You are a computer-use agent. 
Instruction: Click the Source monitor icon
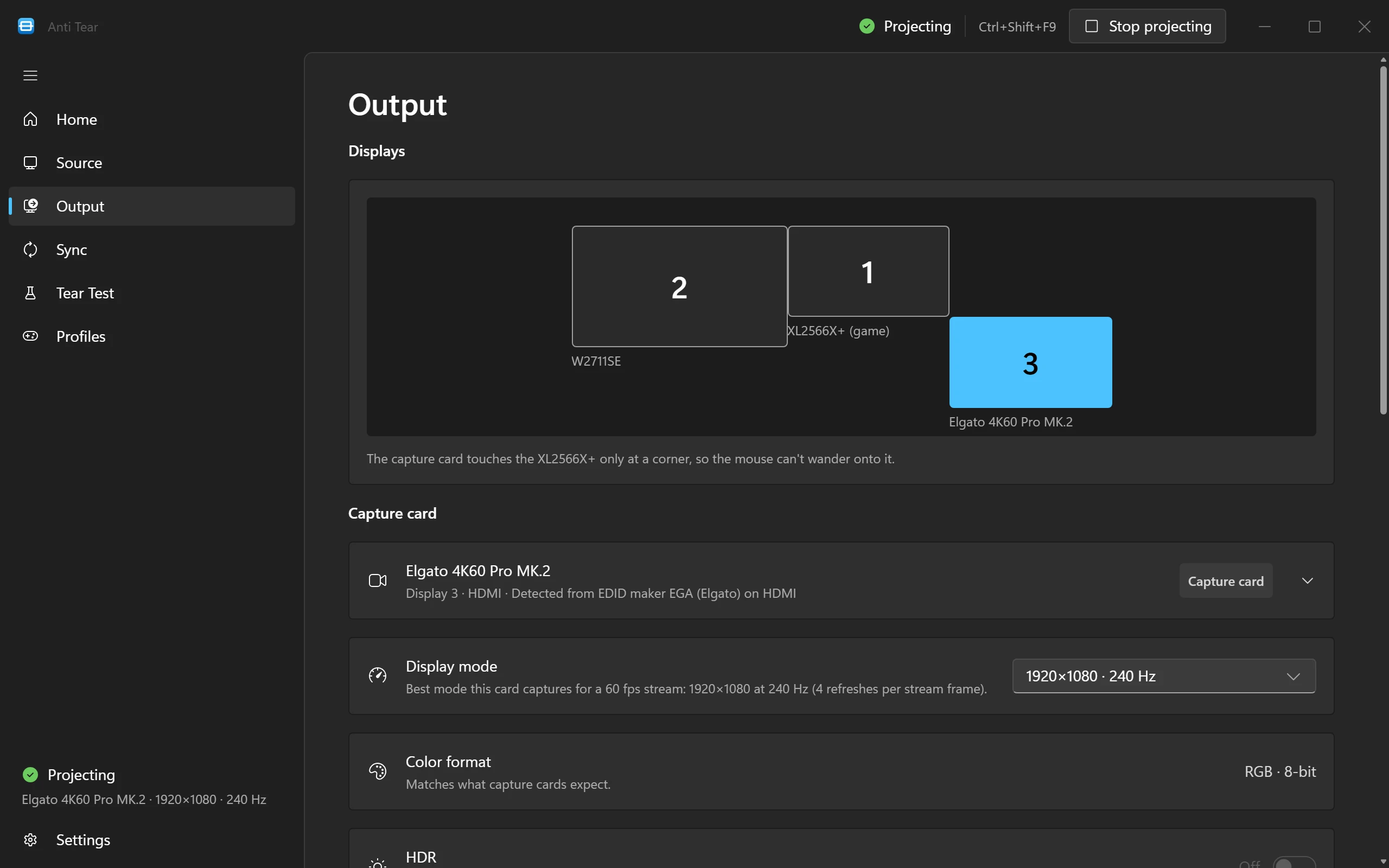[30, 162]
